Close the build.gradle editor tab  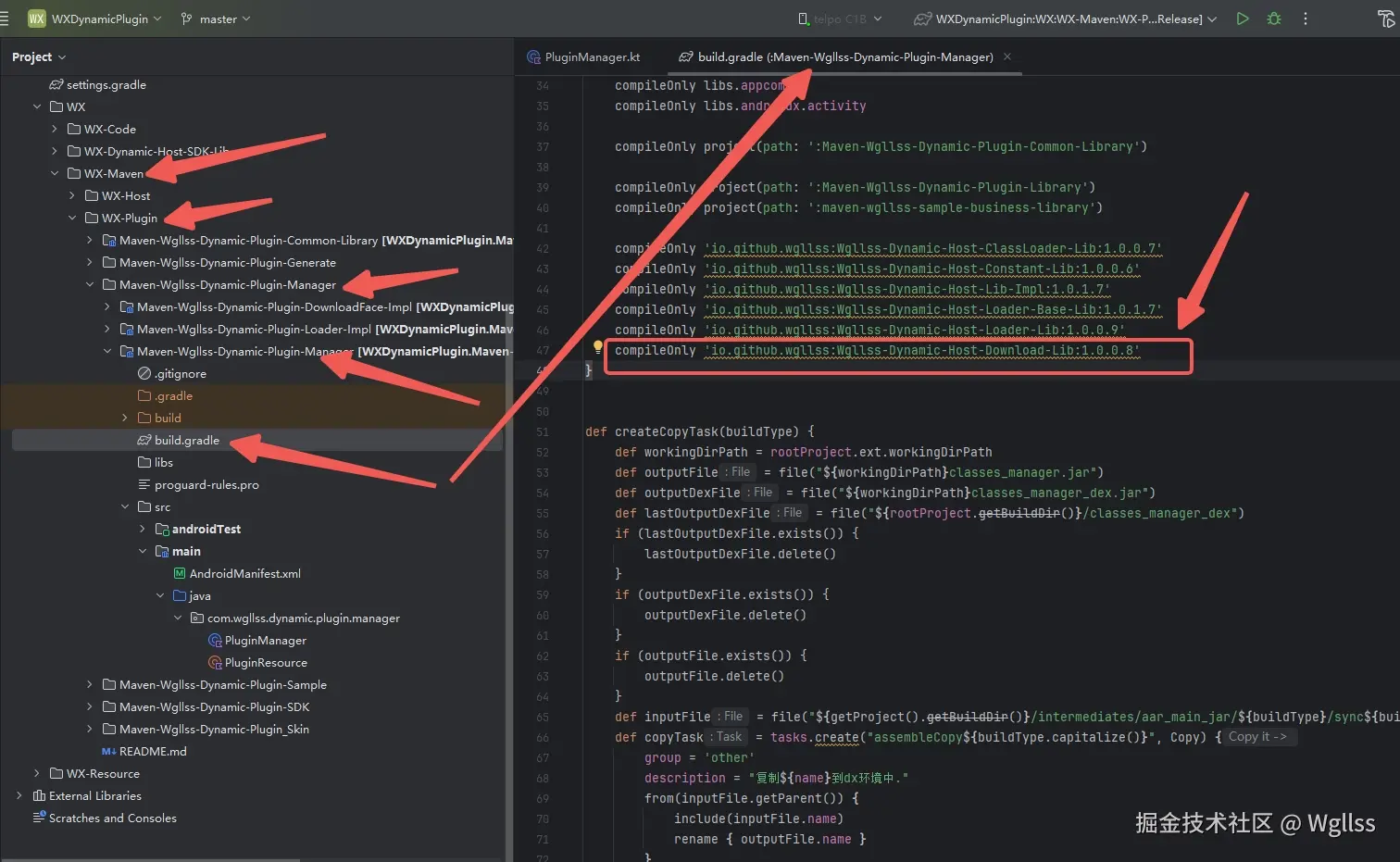coord(1007,57)
